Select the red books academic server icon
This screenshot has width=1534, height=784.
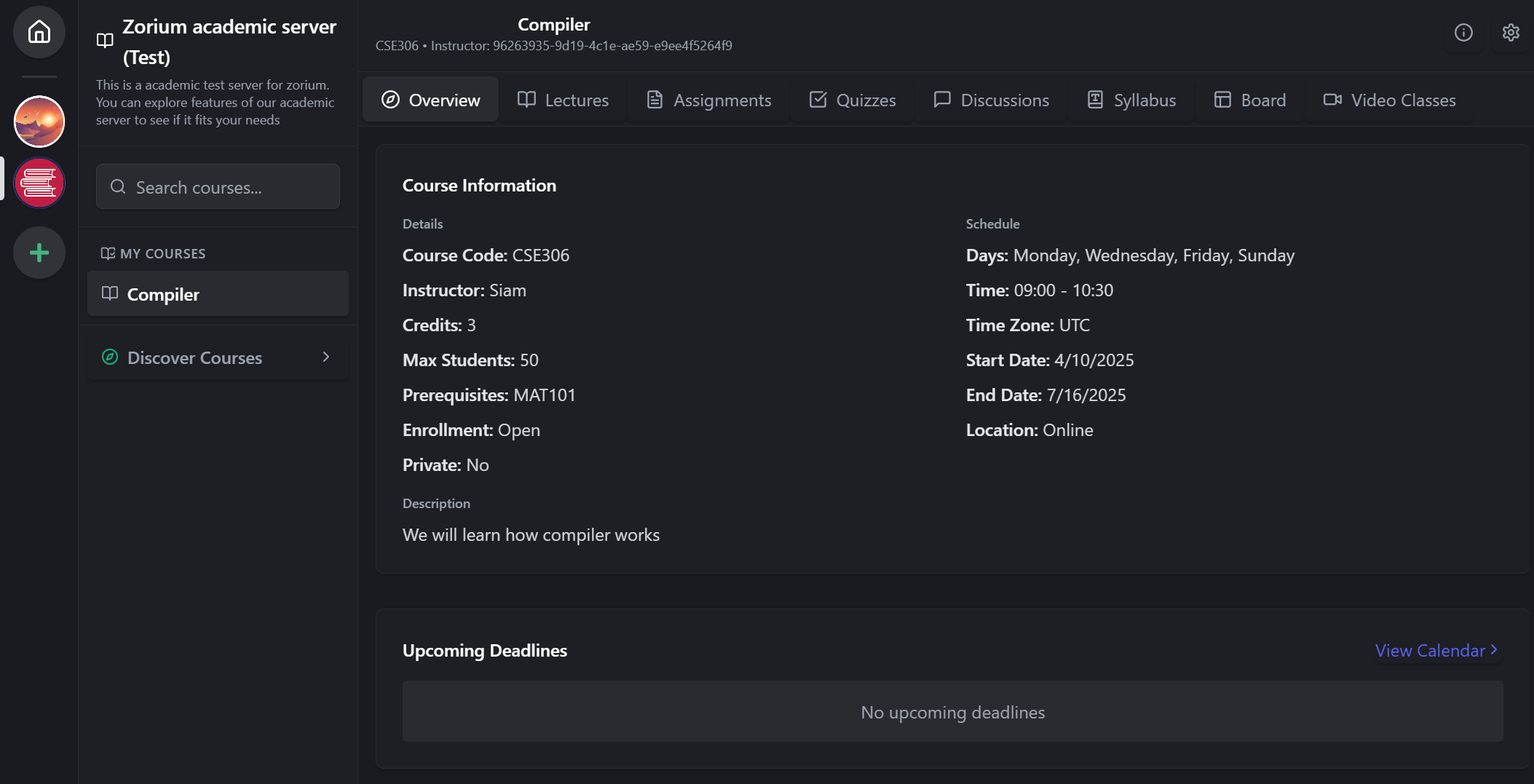tap(39, 183)
